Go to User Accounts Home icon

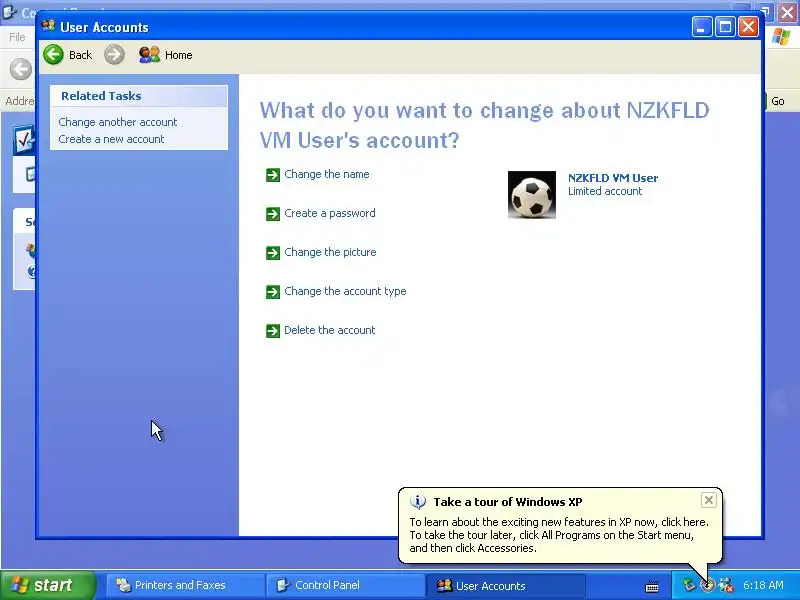coord(149,55)
